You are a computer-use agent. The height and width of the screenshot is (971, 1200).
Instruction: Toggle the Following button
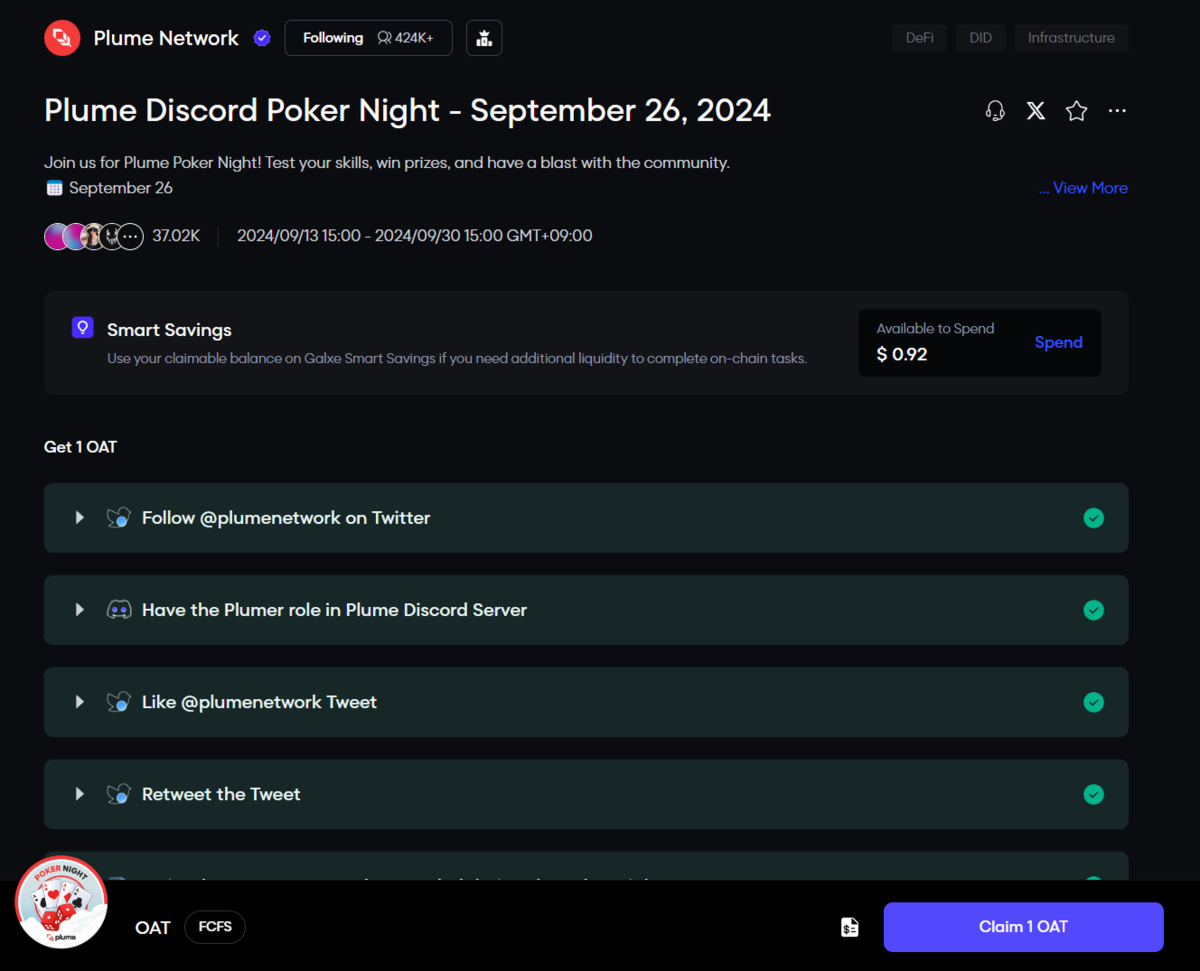point(368,38)
